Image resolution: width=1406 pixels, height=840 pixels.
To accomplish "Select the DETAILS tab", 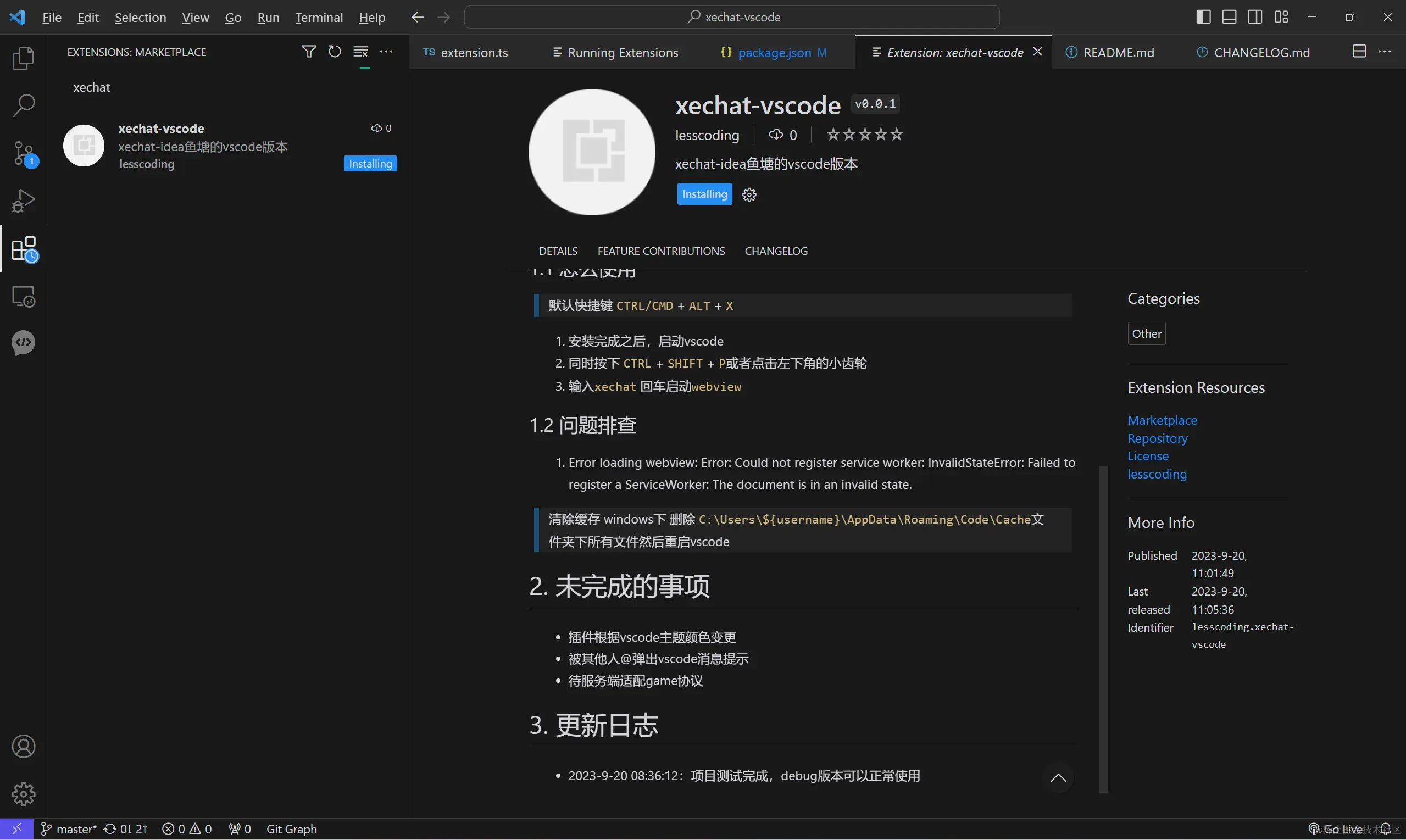I will click(x=558, y=251).
